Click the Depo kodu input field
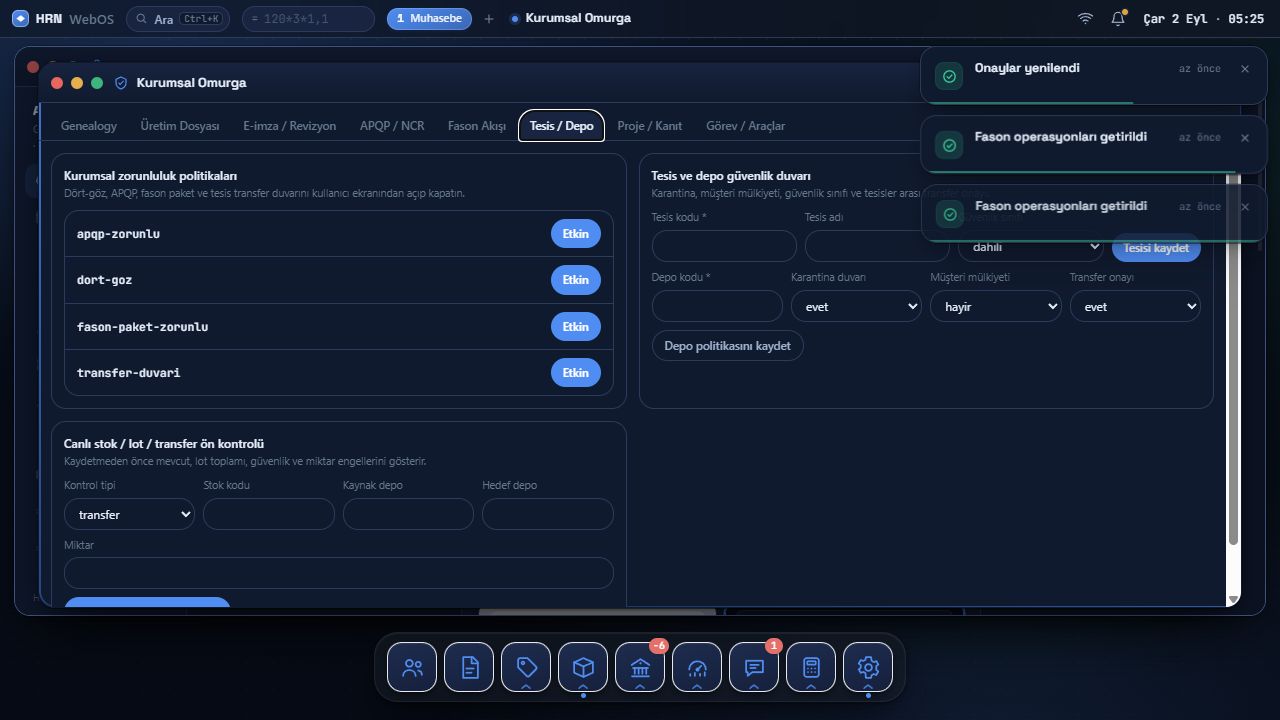Screen dimensions: 1280x720 click(717, 306)
